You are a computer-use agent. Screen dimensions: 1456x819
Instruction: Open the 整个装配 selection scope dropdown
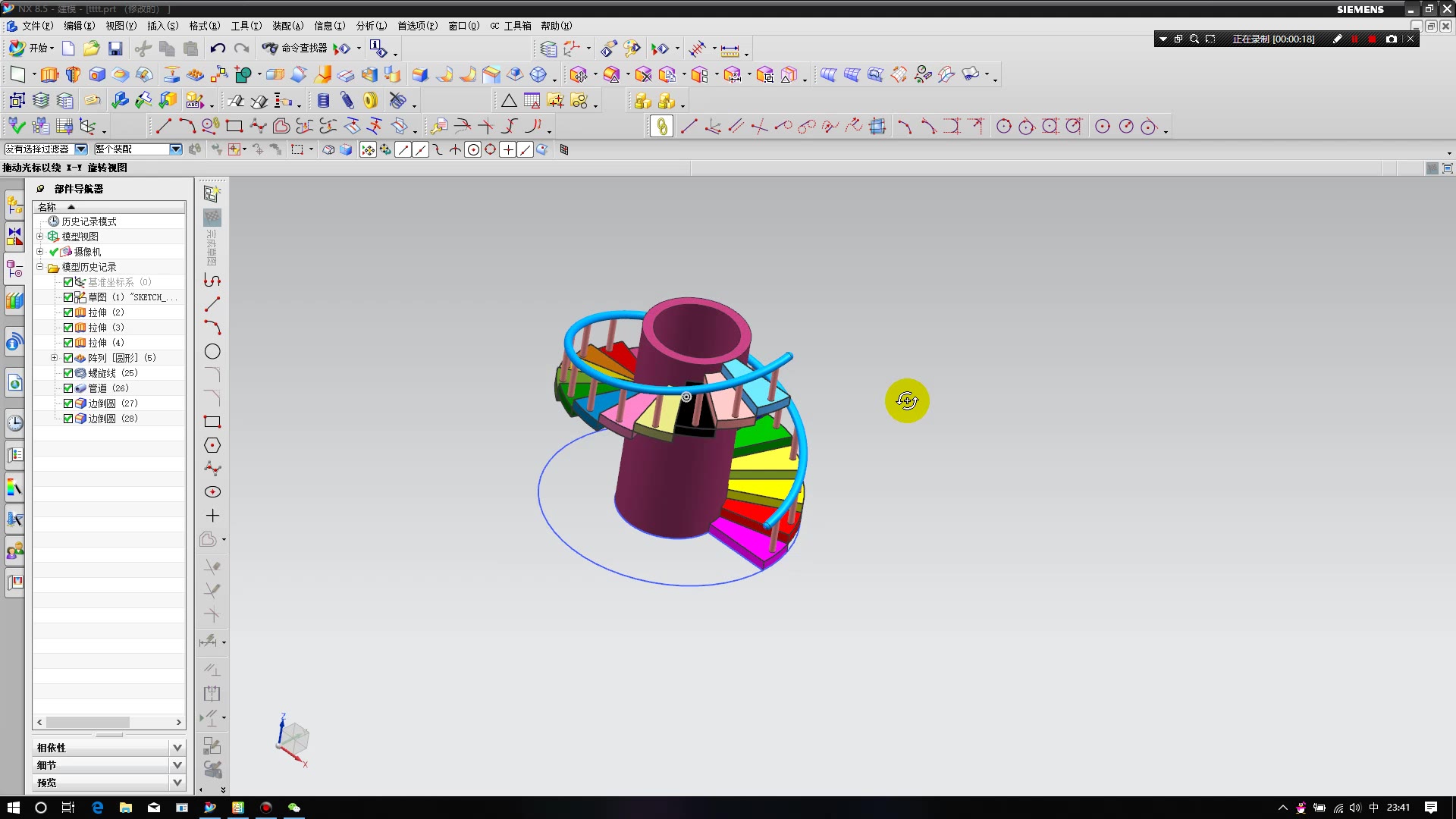click(176, 149)
